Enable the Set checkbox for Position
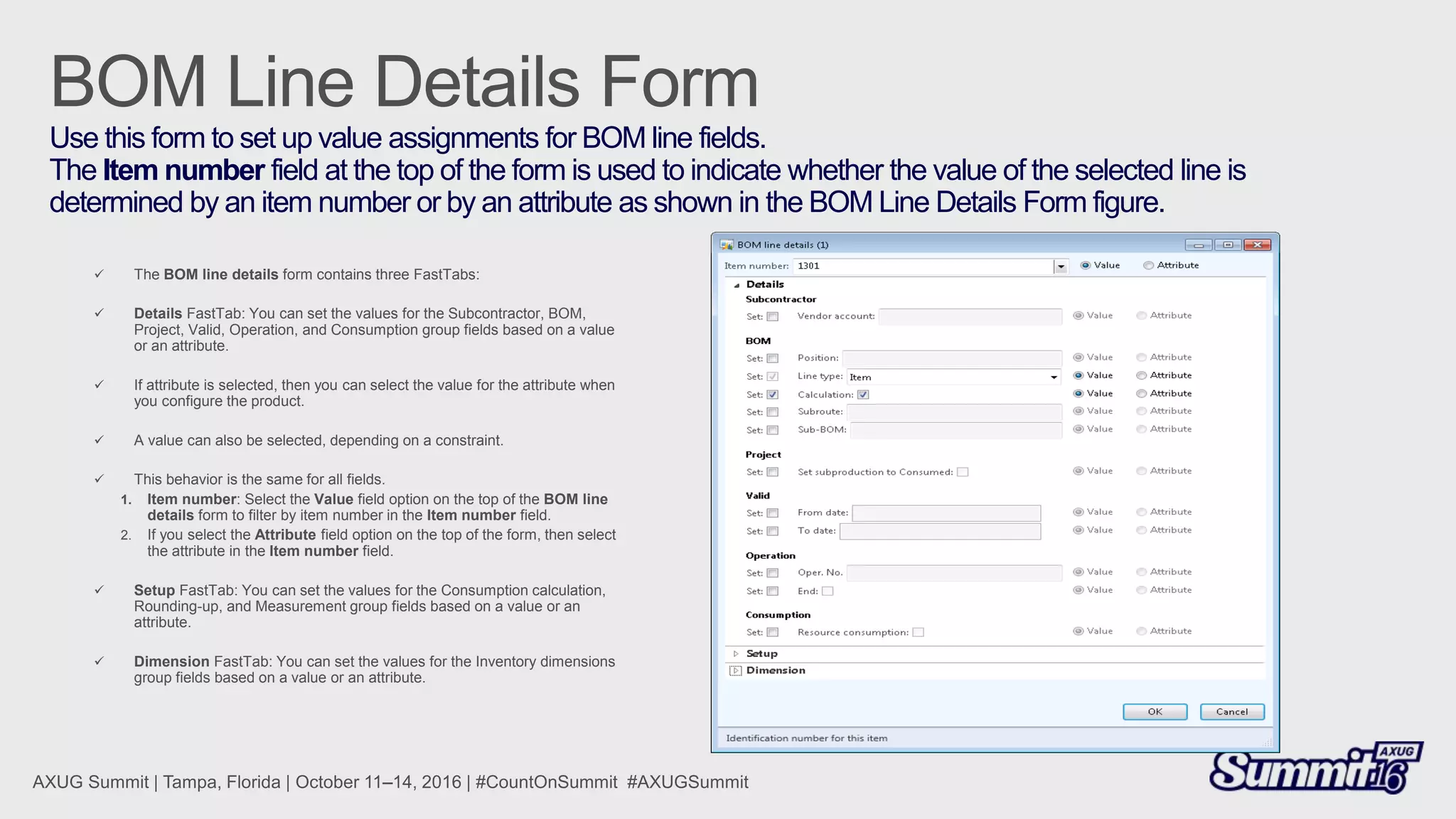The height and width of the screenshot is (819, 1456). click(773, 358)
